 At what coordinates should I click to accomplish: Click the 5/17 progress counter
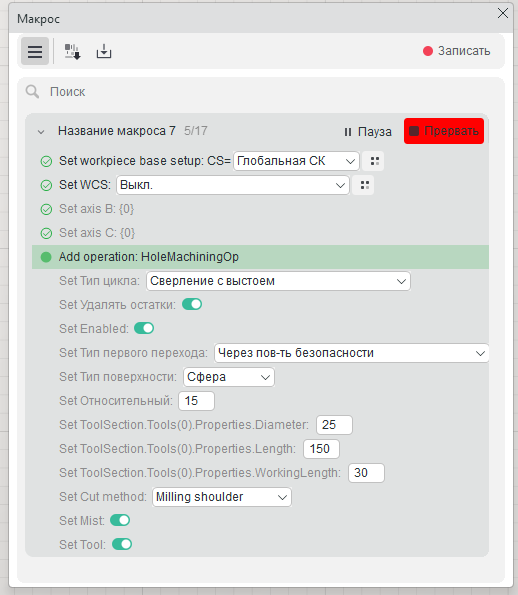[x=195, y=131]
